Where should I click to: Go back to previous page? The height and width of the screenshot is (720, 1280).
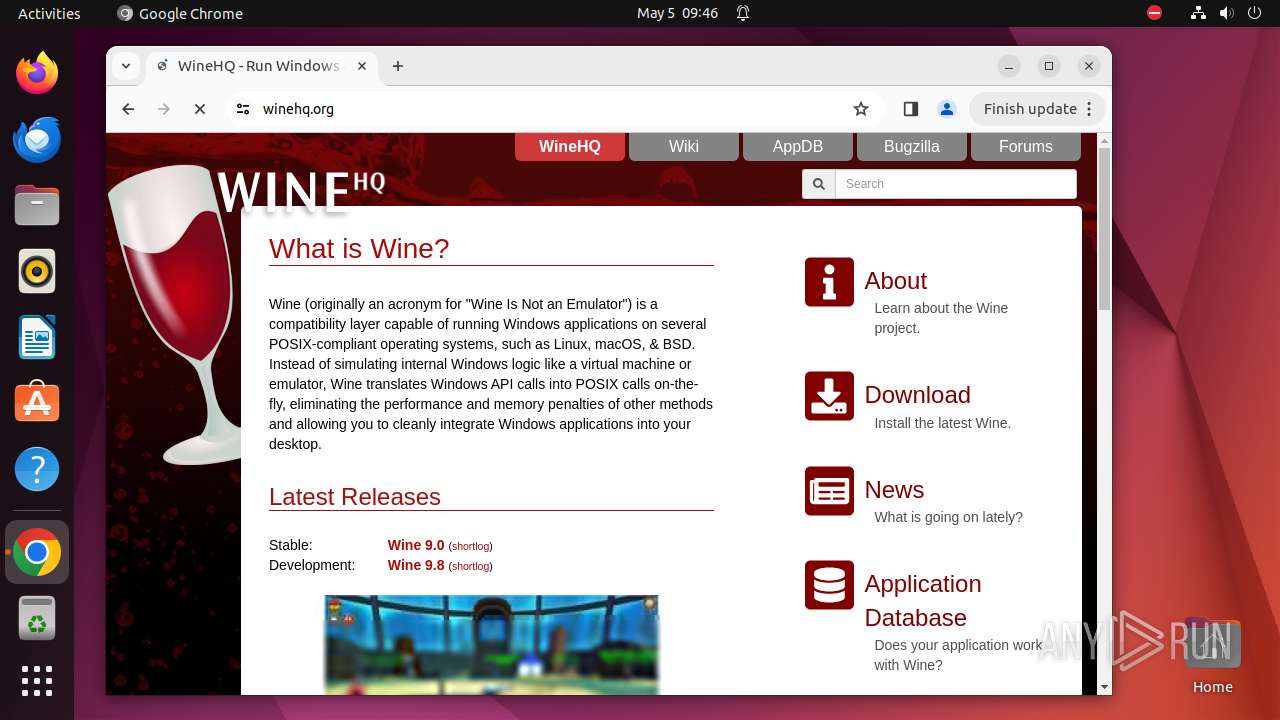pyautogui.click(x=128, y=109)
